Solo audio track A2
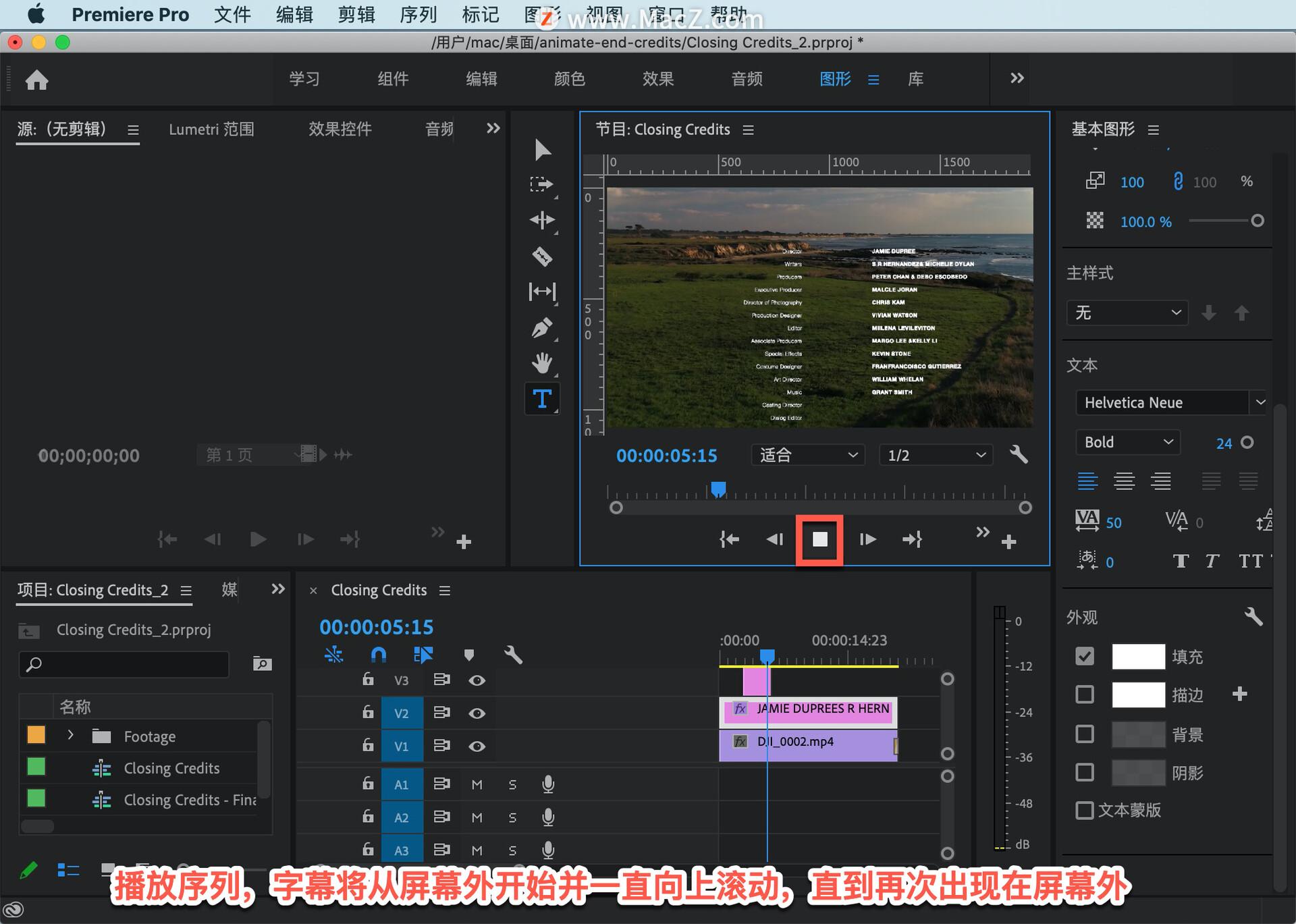The width and height of the screenshot is (1296, 924). [512, 817]
